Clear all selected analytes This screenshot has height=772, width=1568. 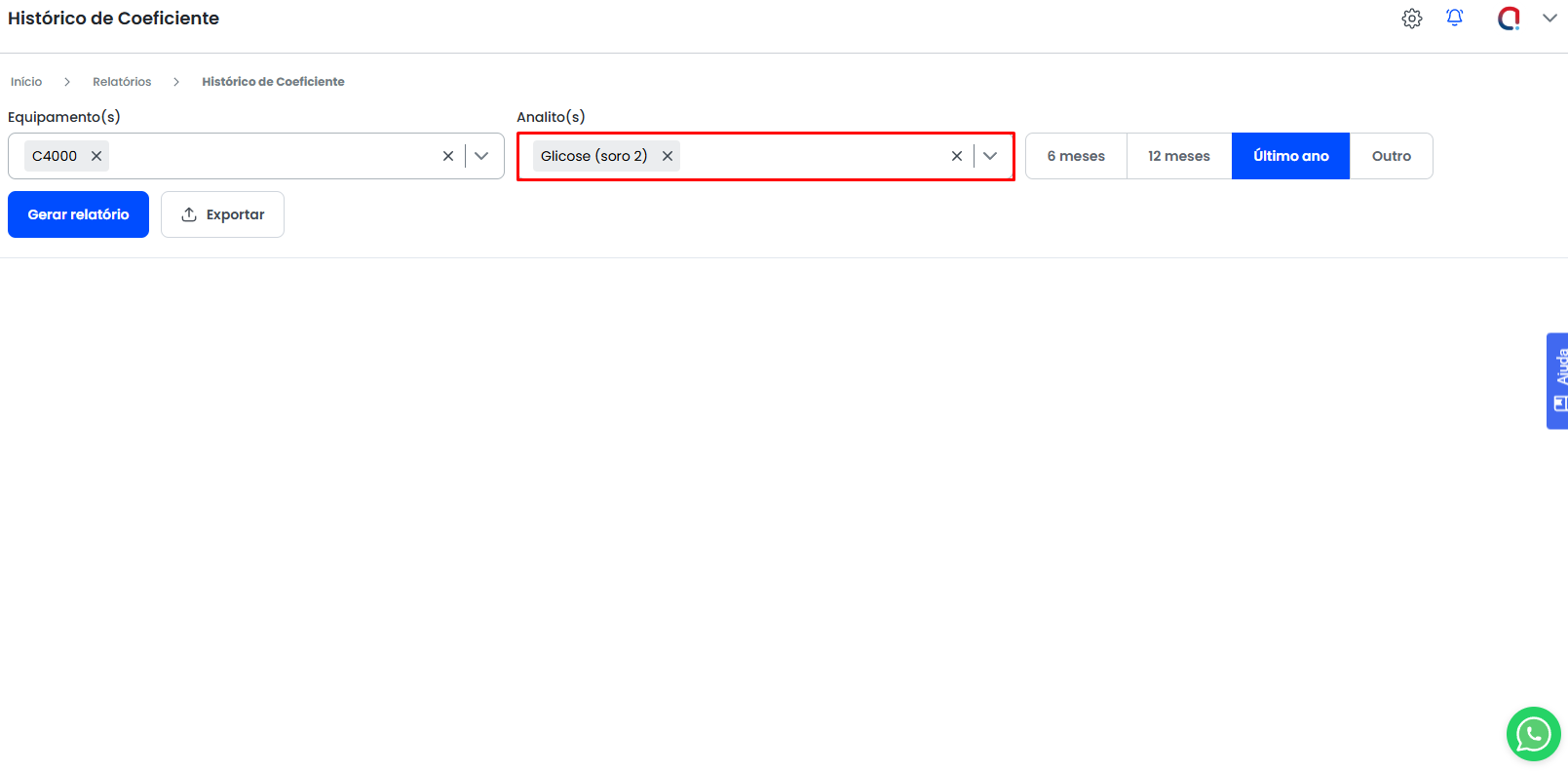pyautogui.click(x=957, y=156)
